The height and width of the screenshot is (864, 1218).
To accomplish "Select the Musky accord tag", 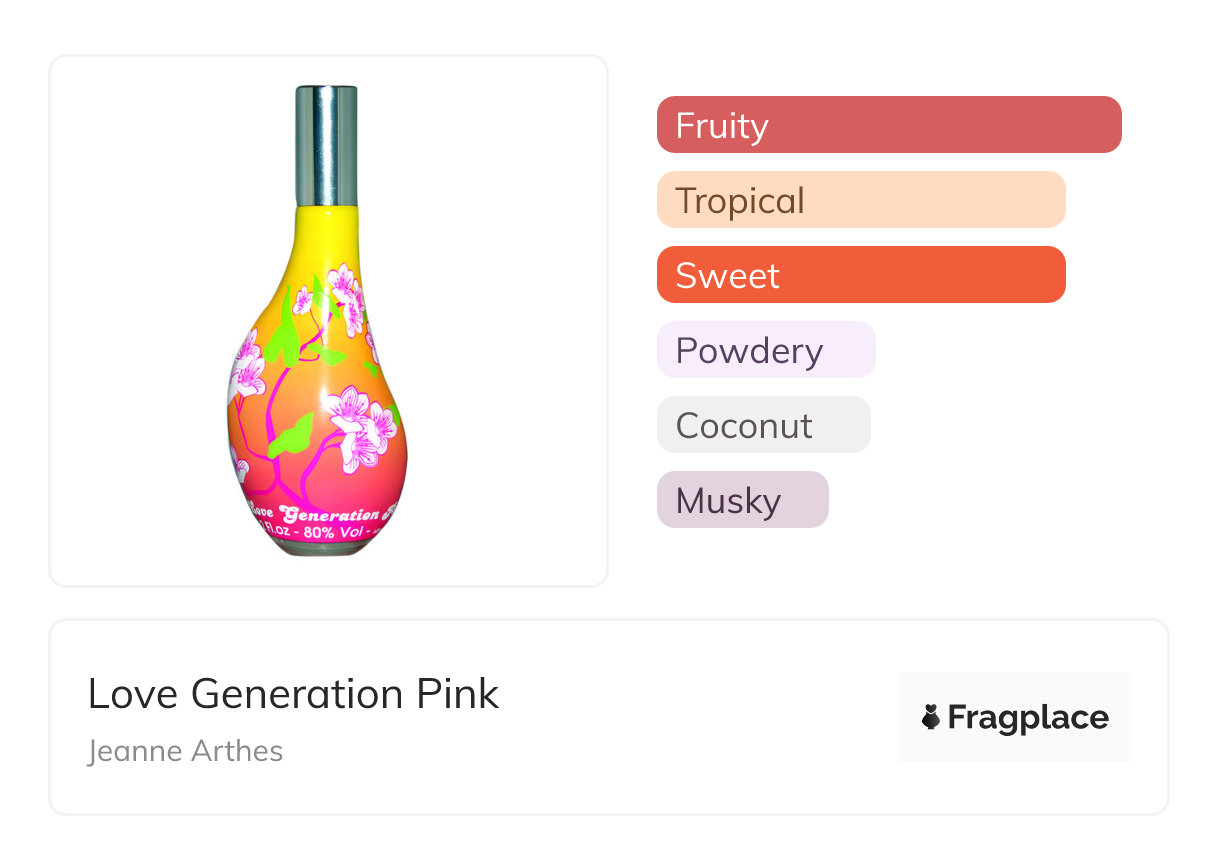I will [742, 500].
